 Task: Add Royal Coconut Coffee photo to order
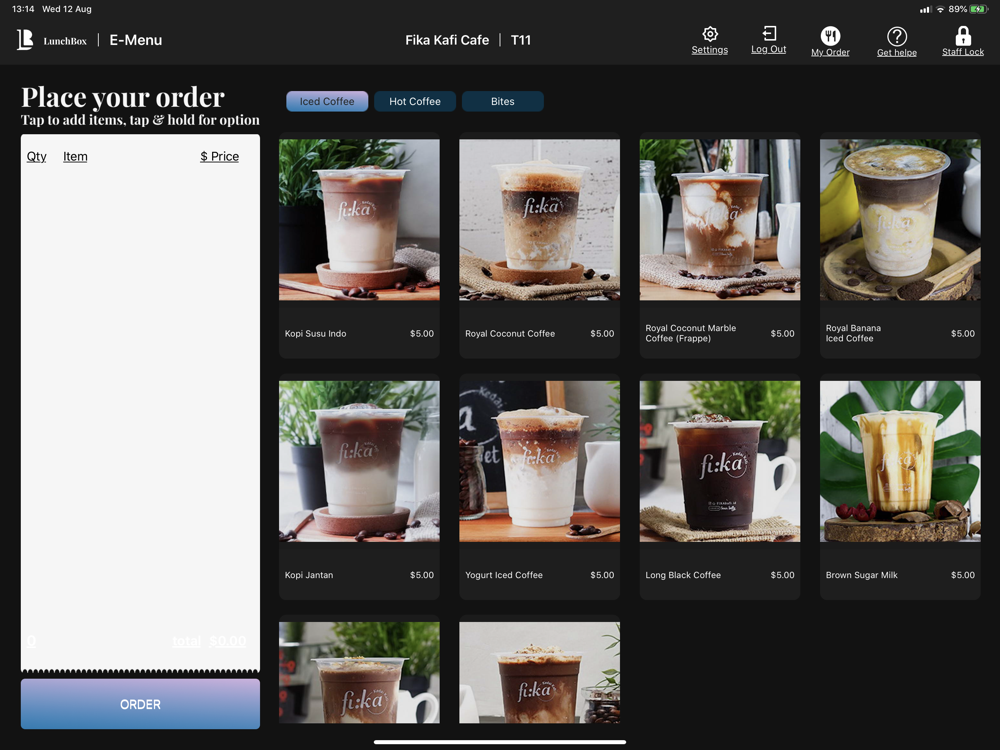pos(540,219)
